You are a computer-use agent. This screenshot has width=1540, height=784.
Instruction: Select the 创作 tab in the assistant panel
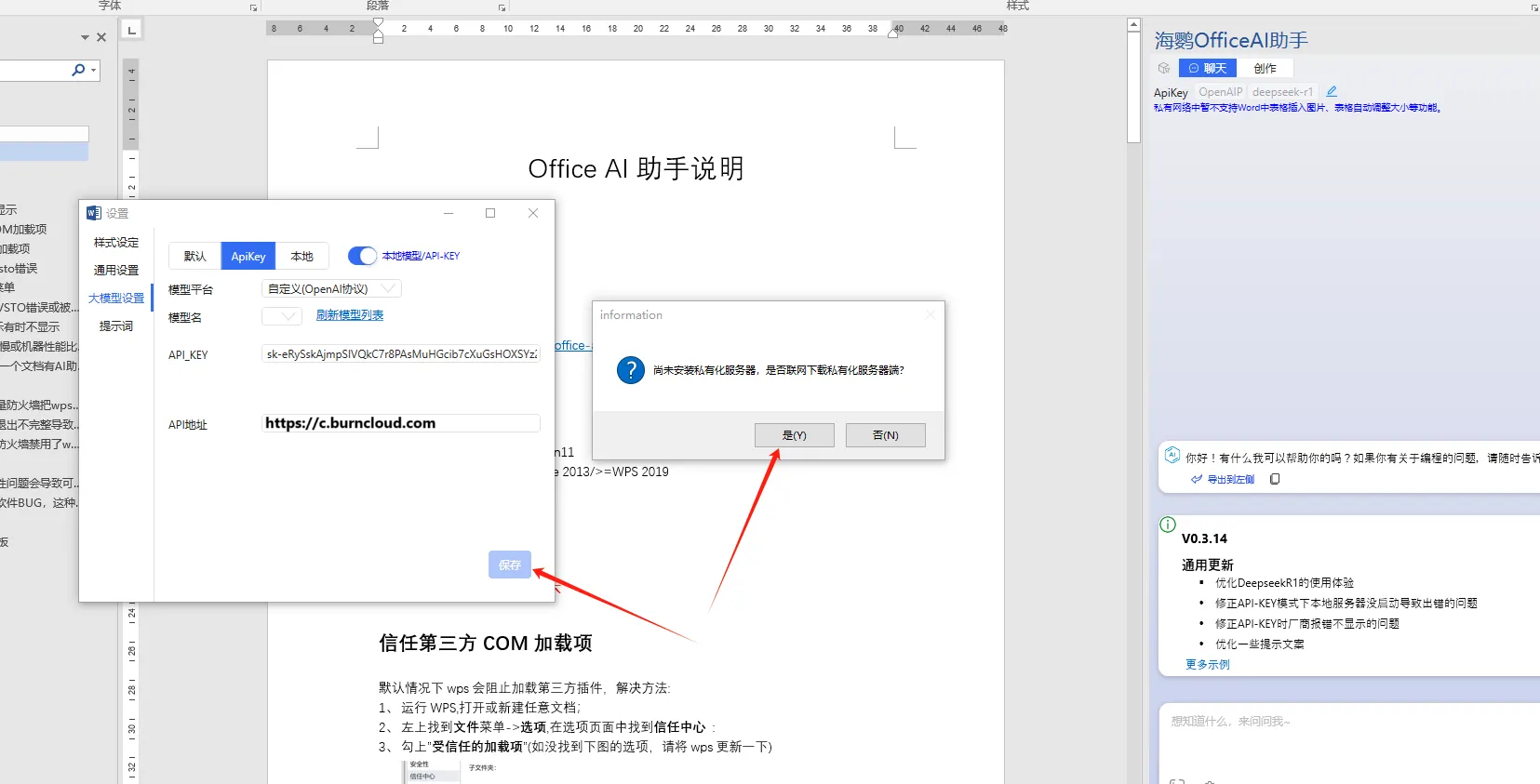coord(1265,68)
